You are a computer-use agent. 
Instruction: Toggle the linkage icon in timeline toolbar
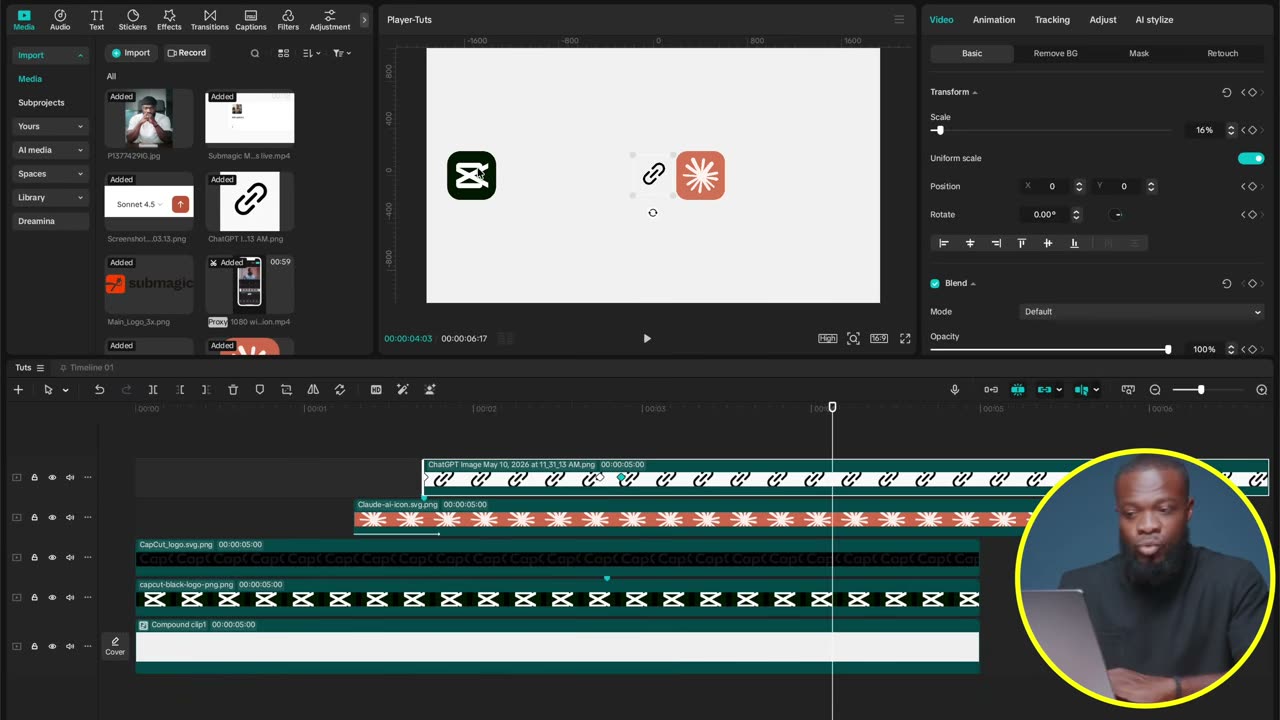(1044, 390)
